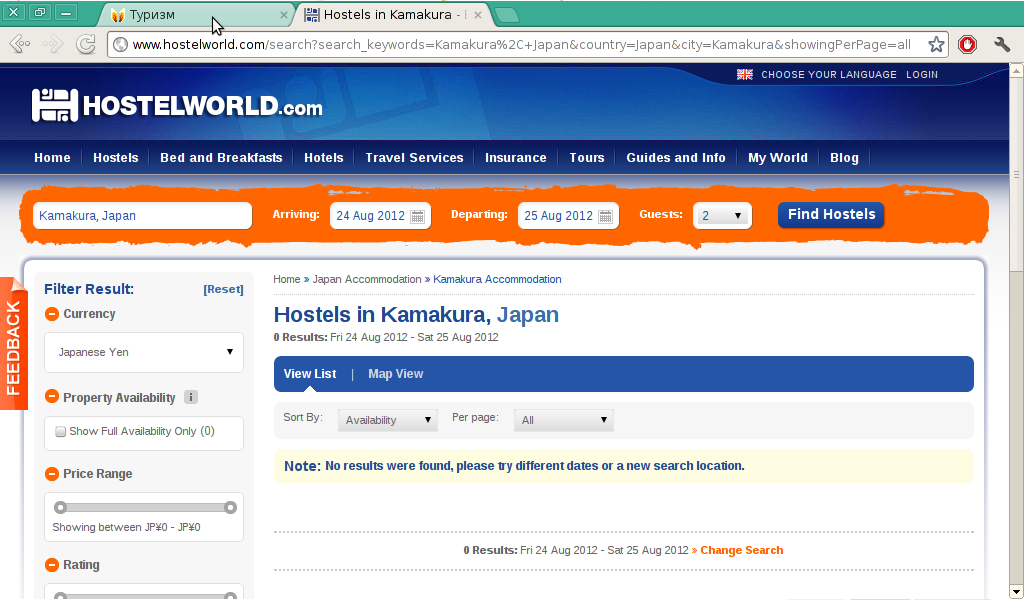Viewport: 1024px width, 600px height.
Task: Collapse the Currency filter section
Action: (x=52, y=314)
